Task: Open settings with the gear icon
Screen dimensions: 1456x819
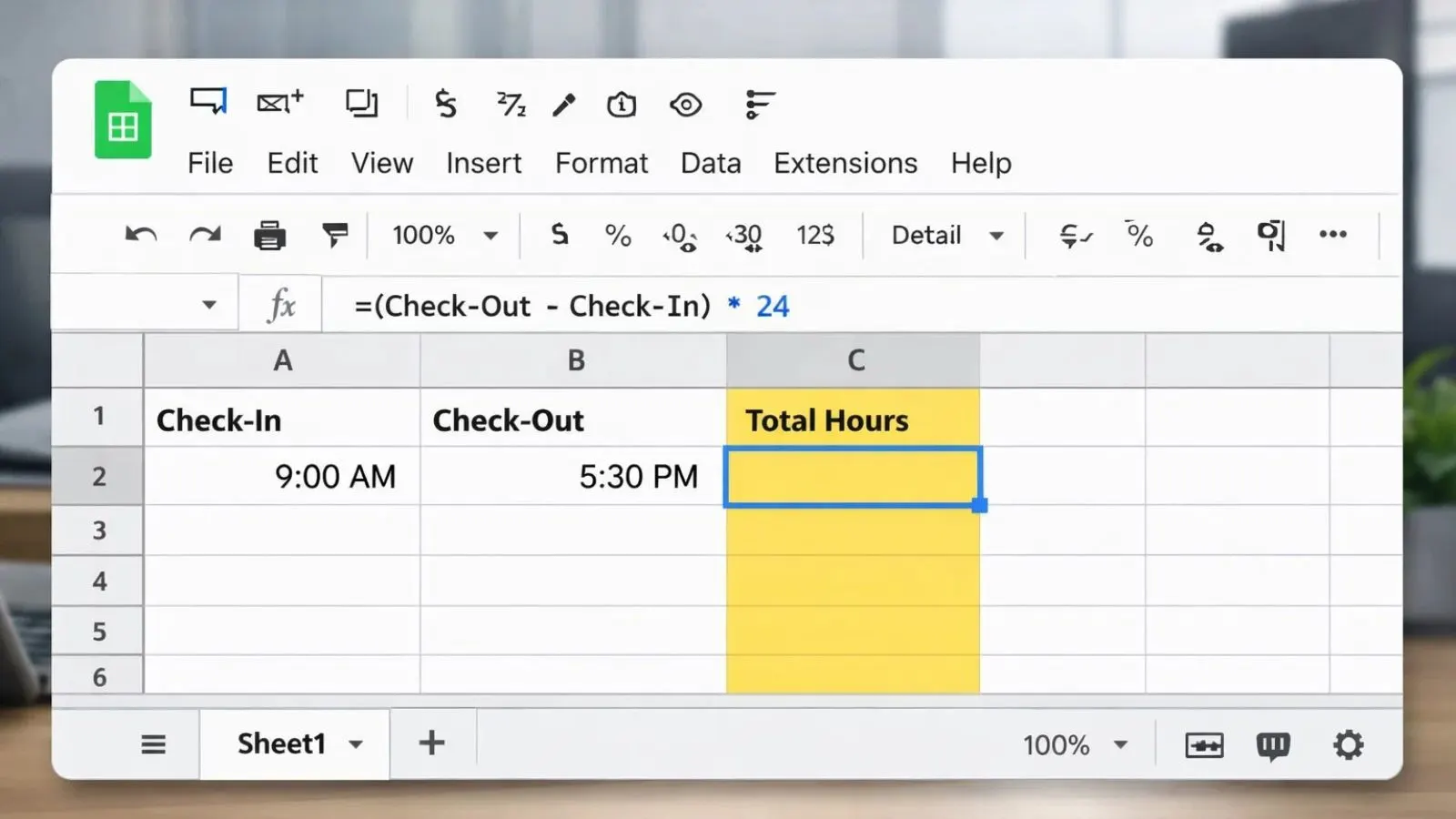Action: [x=1347, y=743]
